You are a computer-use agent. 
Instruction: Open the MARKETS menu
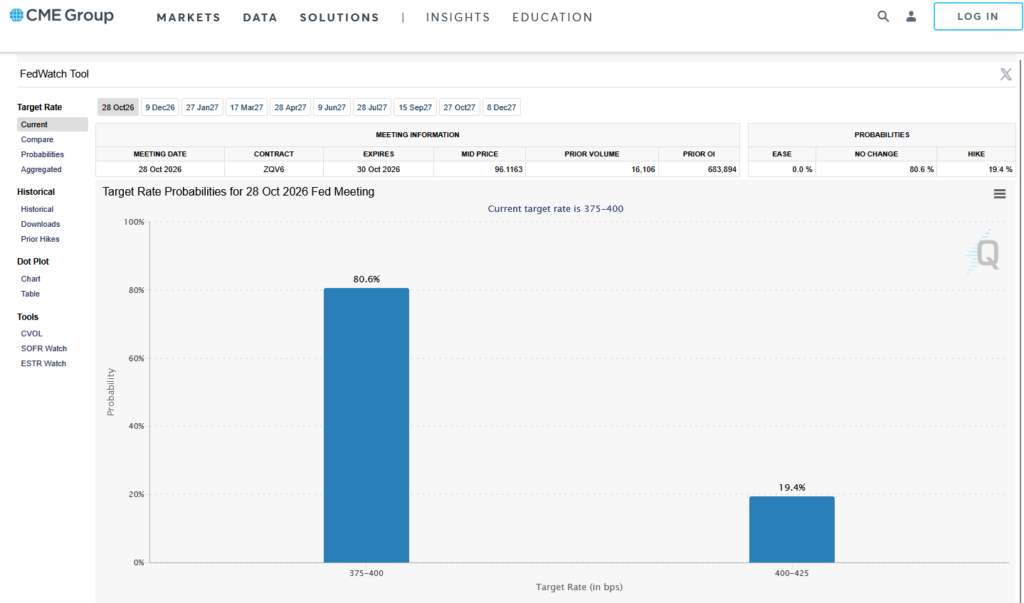pos(188,18)
